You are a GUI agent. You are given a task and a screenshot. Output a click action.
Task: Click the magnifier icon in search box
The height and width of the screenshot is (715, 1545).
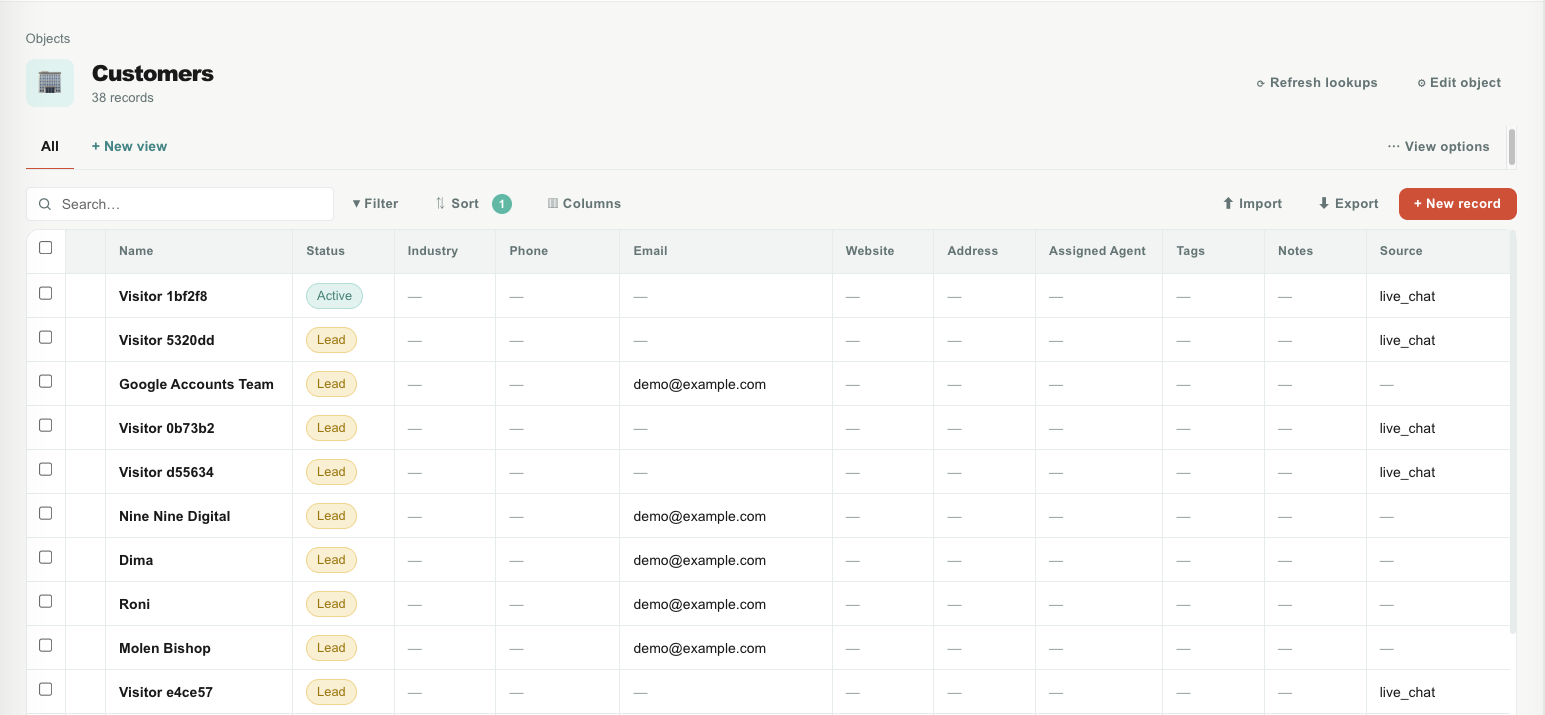click(x=45, y=204)
